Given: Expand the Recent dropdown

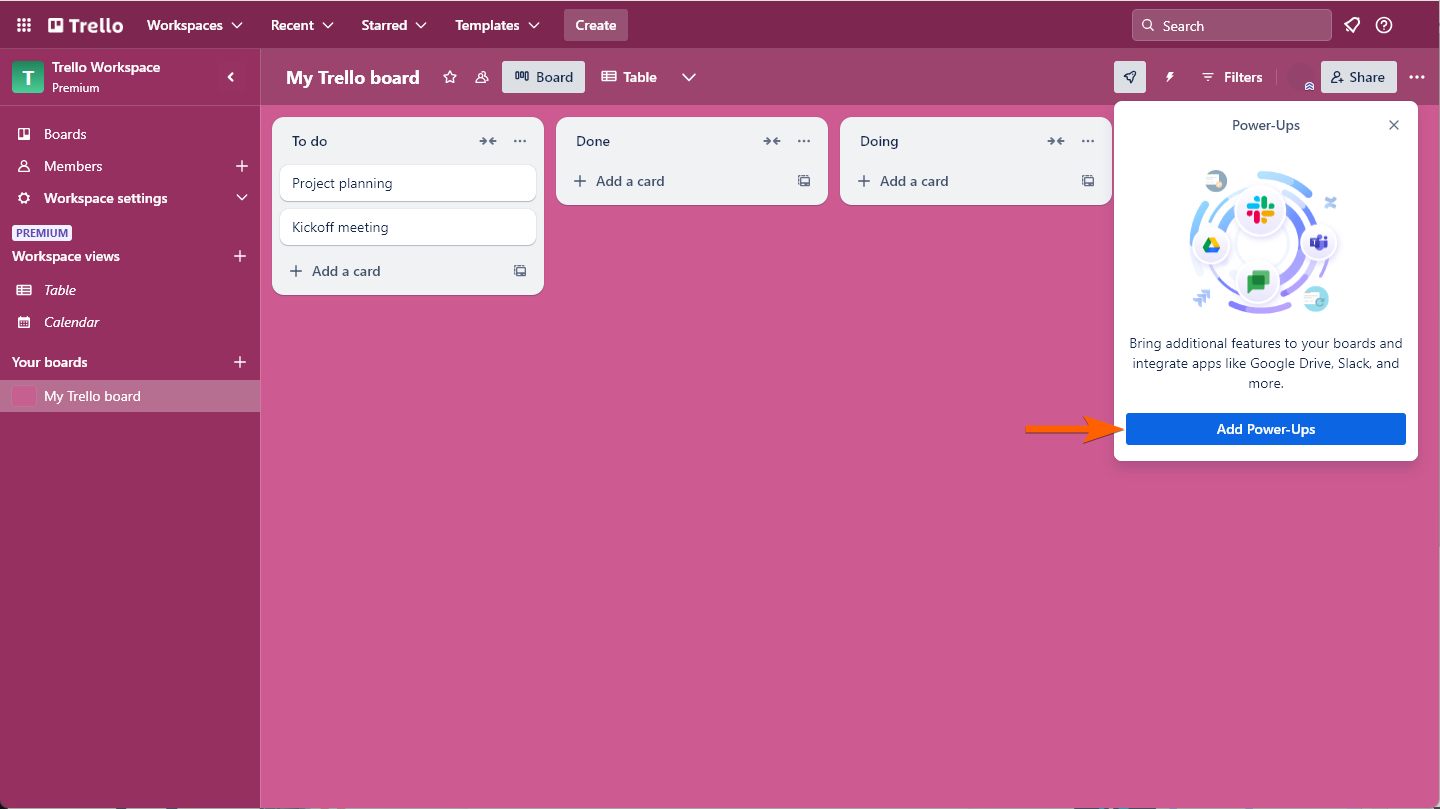Looking at the screenshot, I should (x=301, y=25).
